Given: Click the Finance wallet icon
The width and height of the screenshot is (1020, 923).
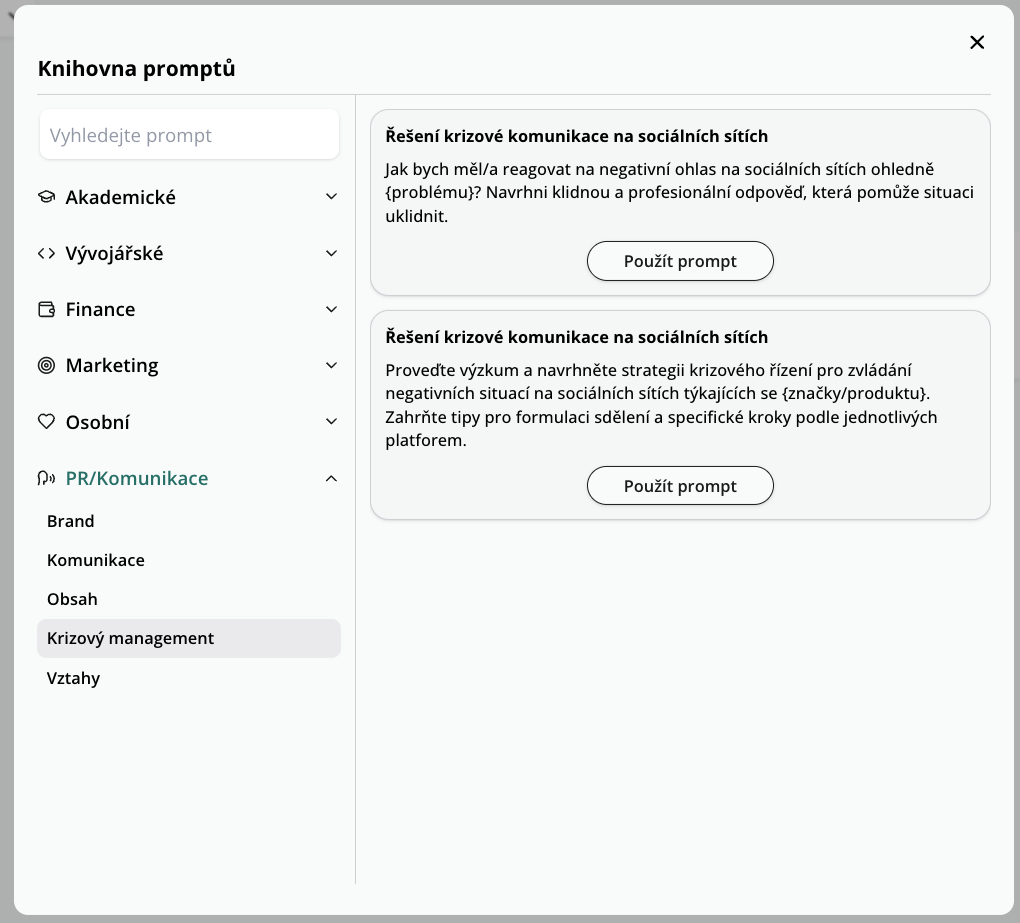Looking at the screenshot, I should point(46,309).
